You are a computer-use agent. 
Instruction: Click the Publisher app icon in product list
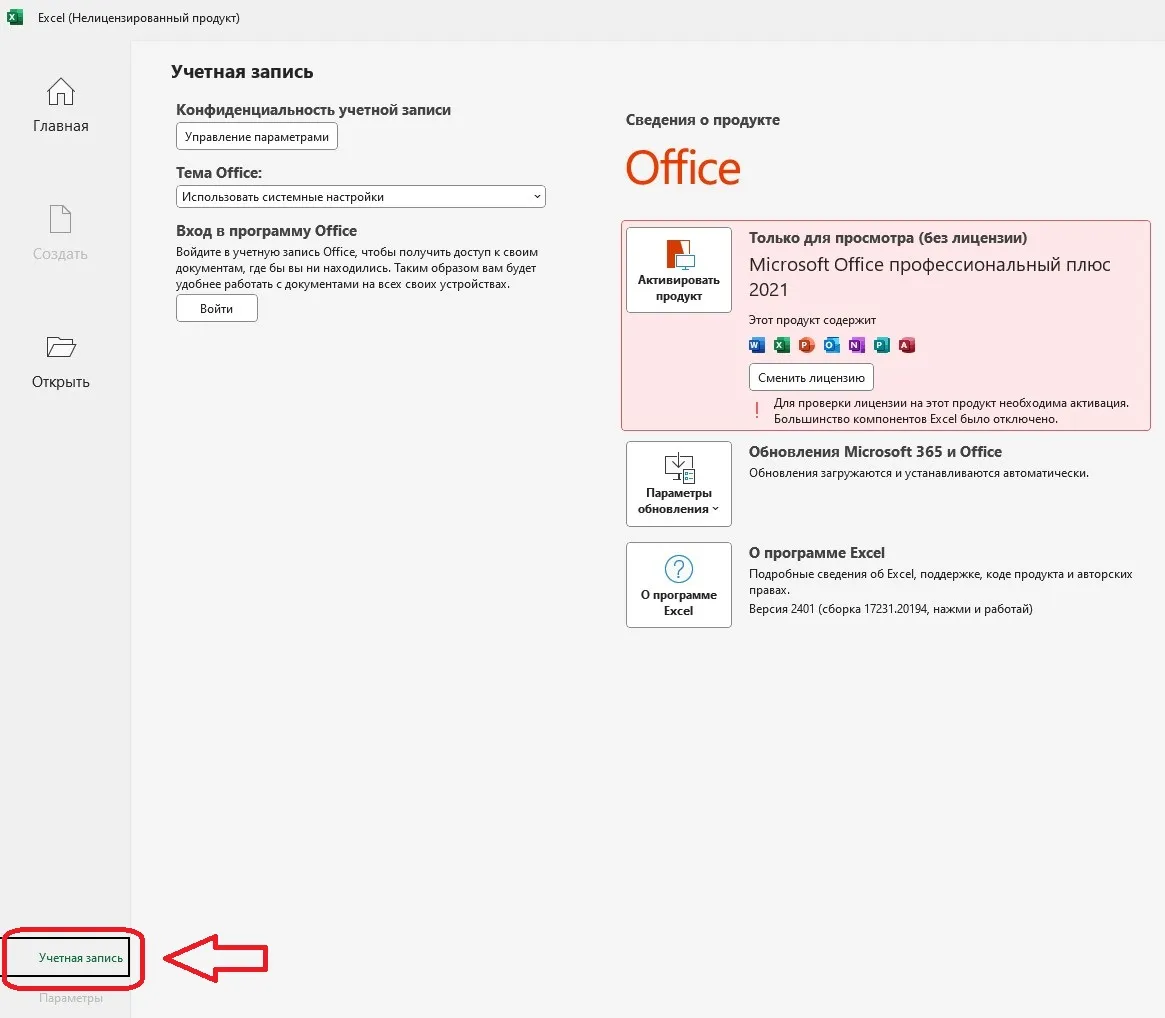[882, 345]
